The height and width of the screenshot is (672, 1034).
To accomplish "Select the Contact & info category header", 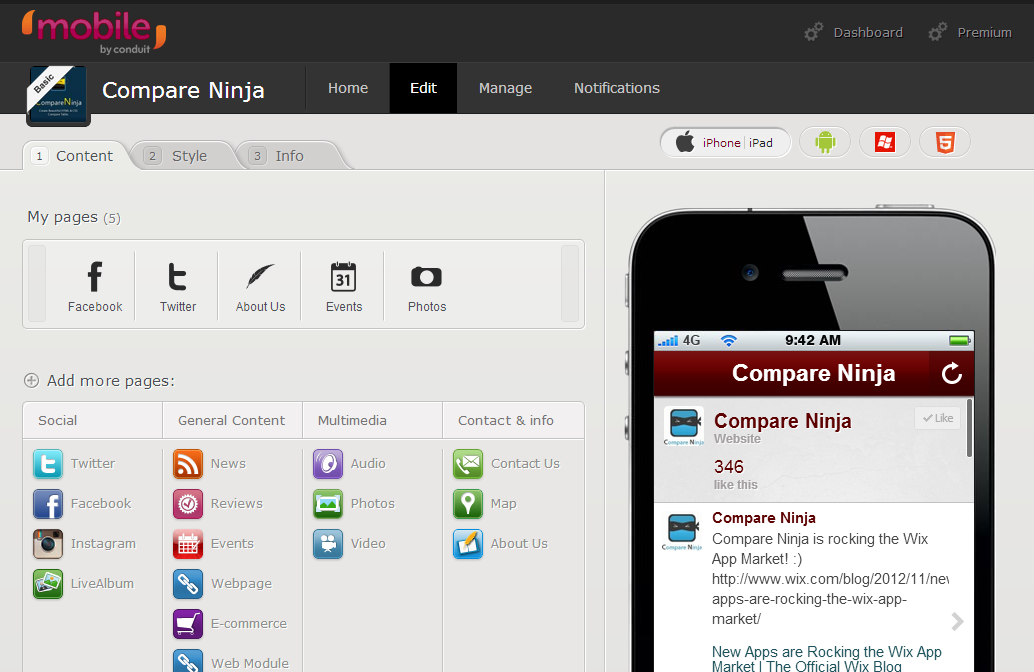I will (x=513, y=421).
